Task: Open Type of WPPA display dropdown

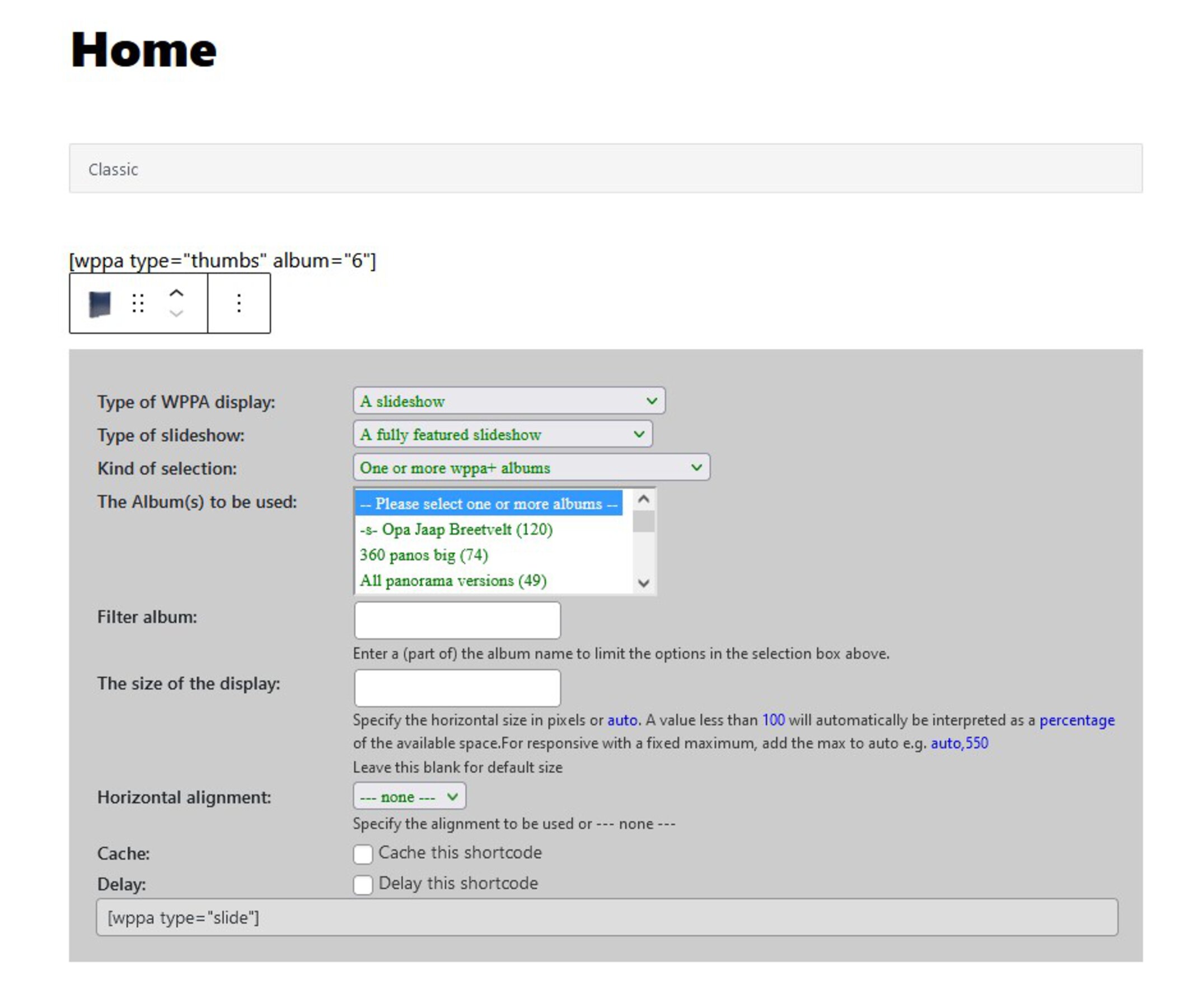Action: [508, 401]
